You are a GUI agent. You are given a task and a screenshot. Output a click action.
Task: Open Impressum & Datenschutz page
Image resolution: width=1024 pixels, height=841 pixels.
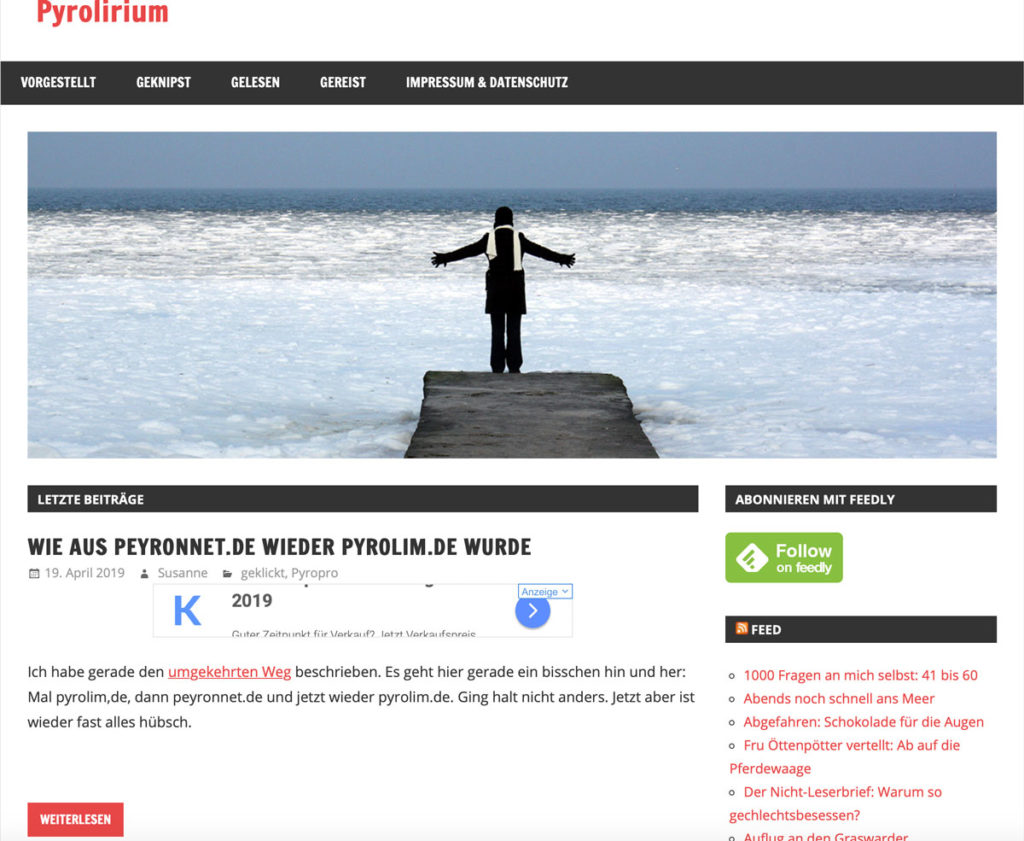tap(487, 82)
